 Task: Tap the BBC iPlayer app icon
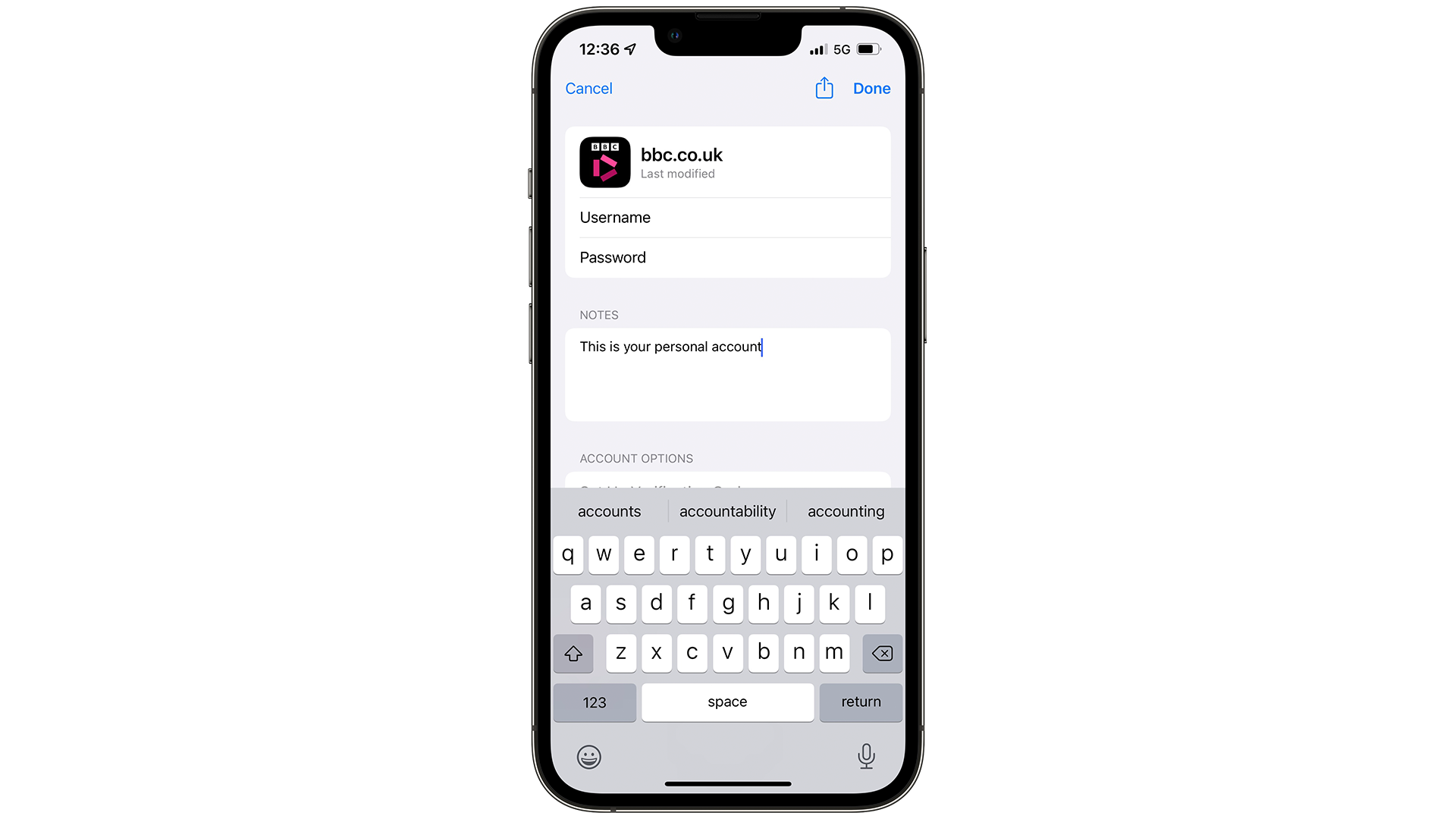point(605,162)
